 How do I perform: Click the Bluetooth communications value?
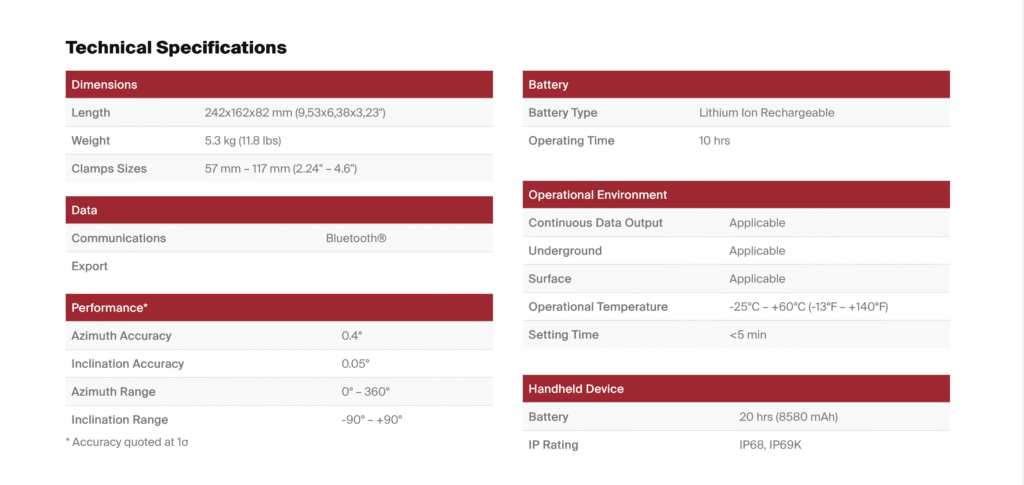pyautogui.click(x=356, y=239)
